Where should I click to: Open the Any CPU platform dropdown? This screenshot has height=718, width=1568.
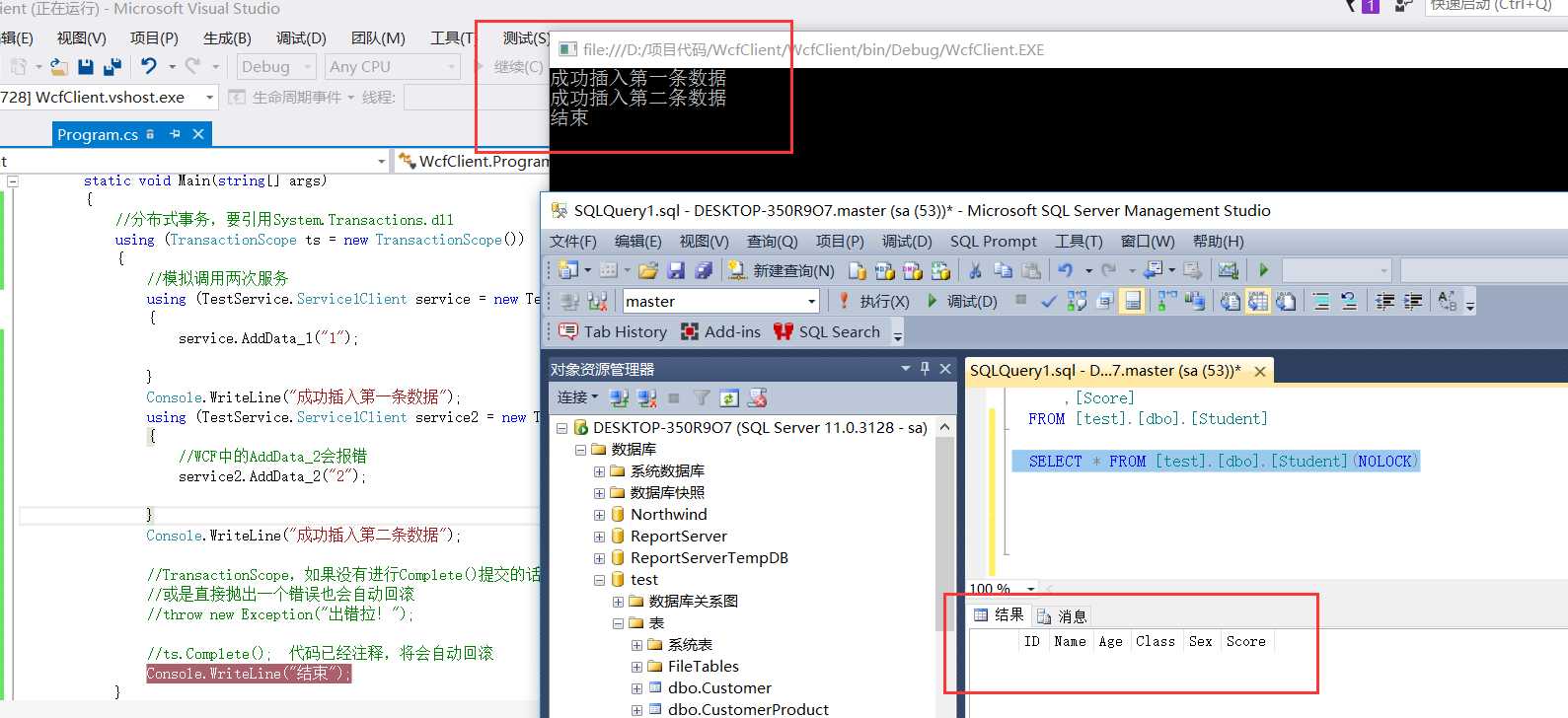(393, 66)
